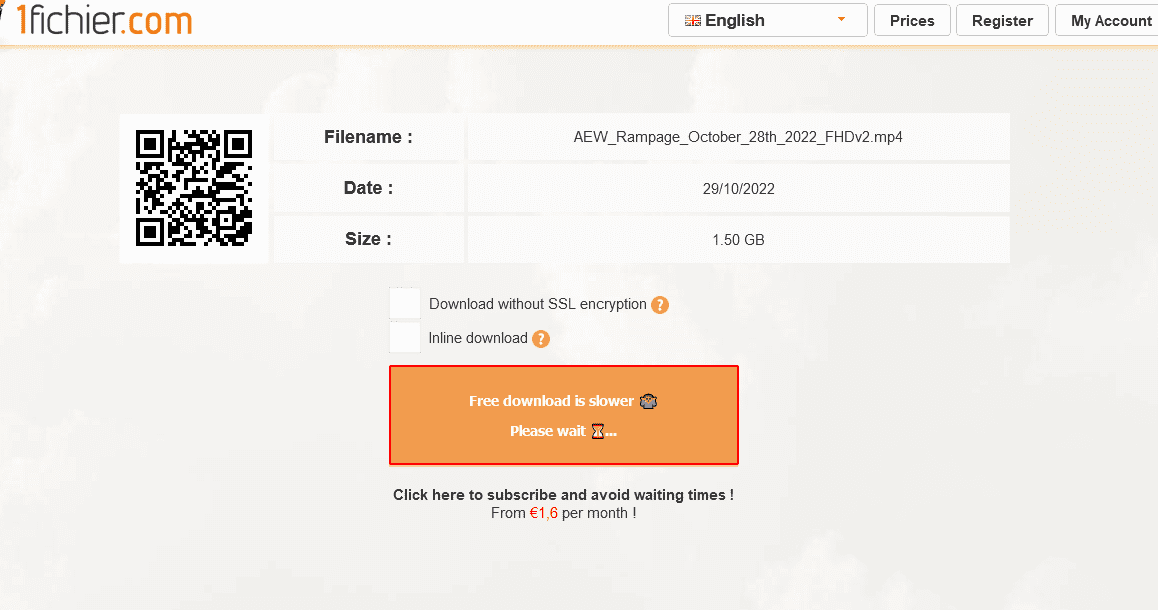Click the hourglass Please wait icon

tap(597, 431)
